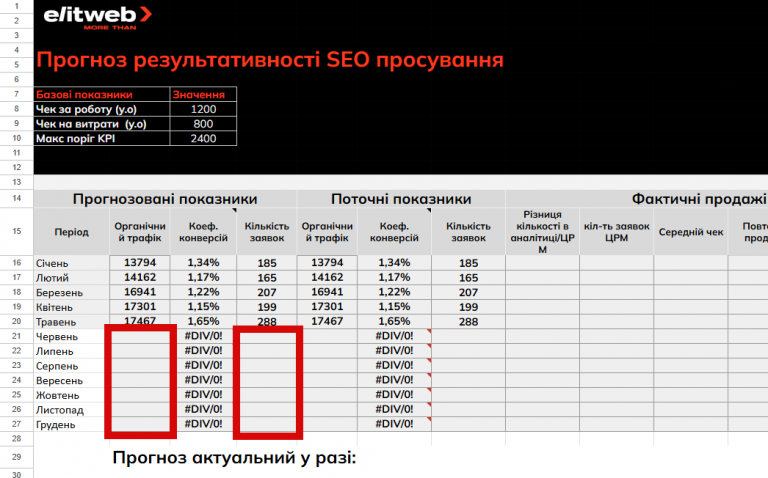768x478 pixels.
Task: Select the 'Грудень' period cell
Action: click(x=72, y=424)
